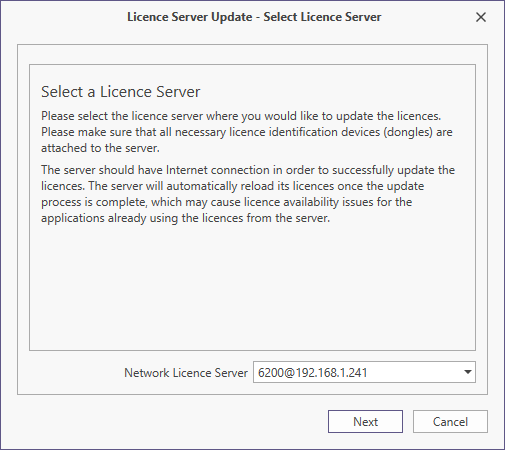Viewport: 505px width, 450px height.
Task: Click the line mentioning identification devices (dongles)
Action: coord(247,132)
